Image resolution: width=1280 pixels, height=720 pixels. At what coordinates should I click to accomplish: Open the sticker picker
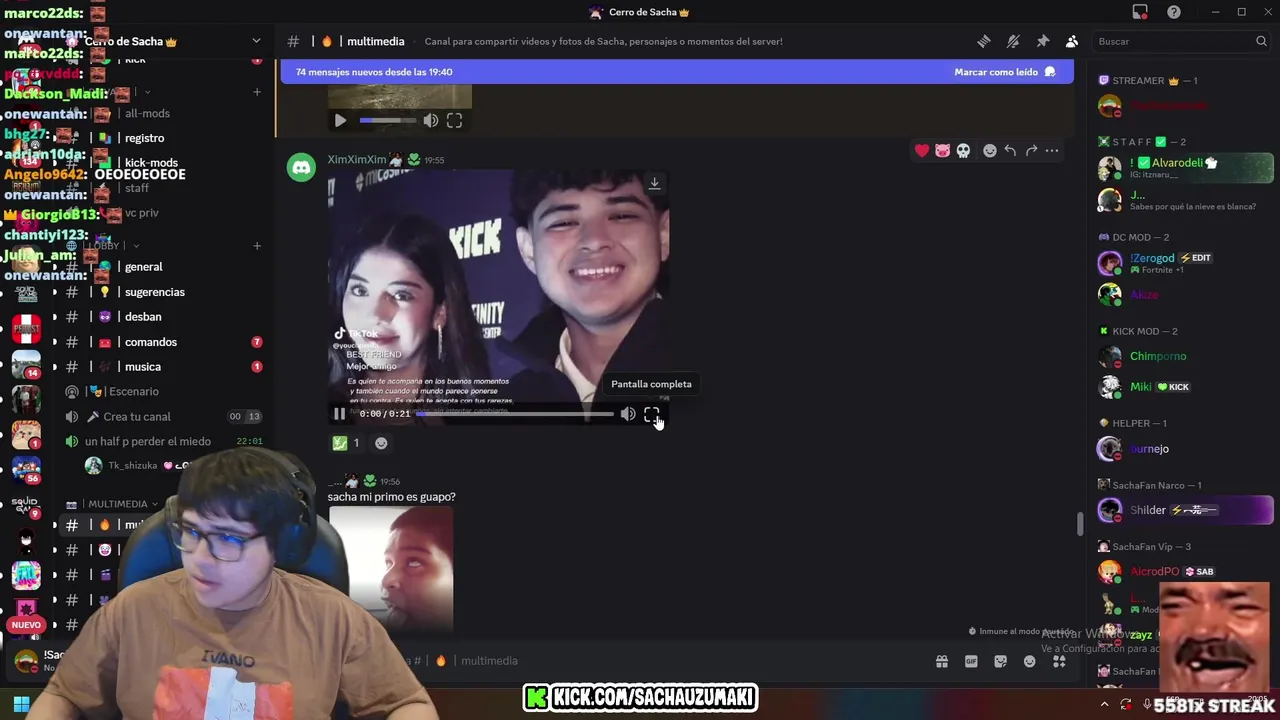[x=1000, y=661]
